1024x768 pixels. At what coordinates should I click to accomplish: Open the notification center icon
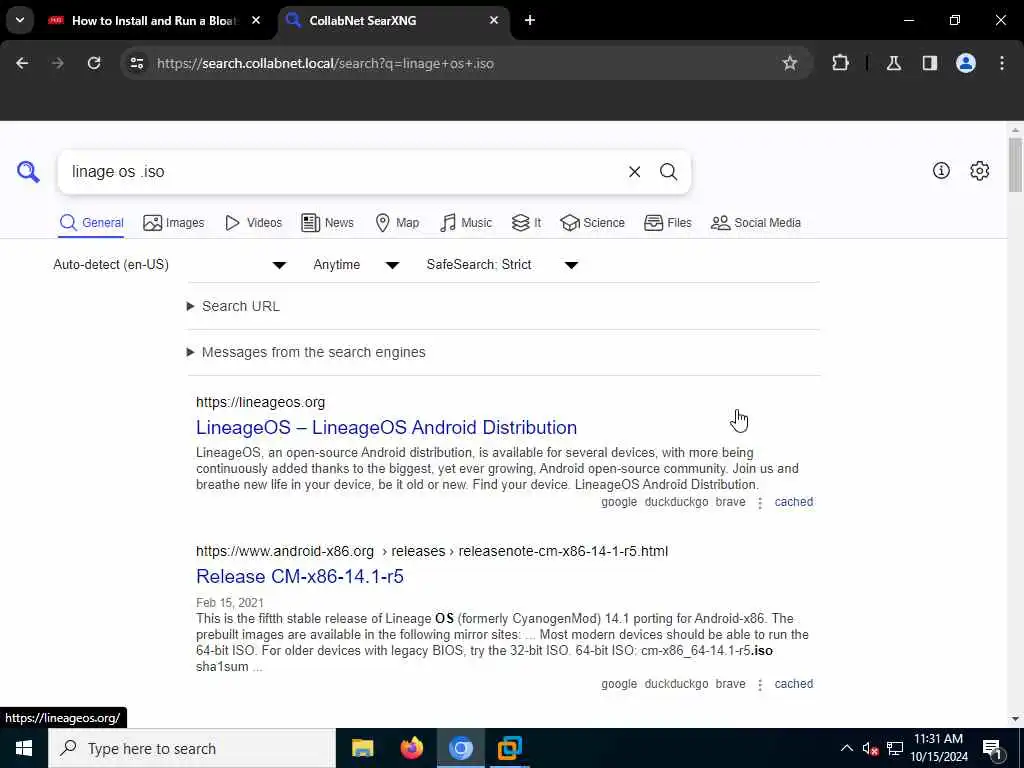[x=993, y=748]
